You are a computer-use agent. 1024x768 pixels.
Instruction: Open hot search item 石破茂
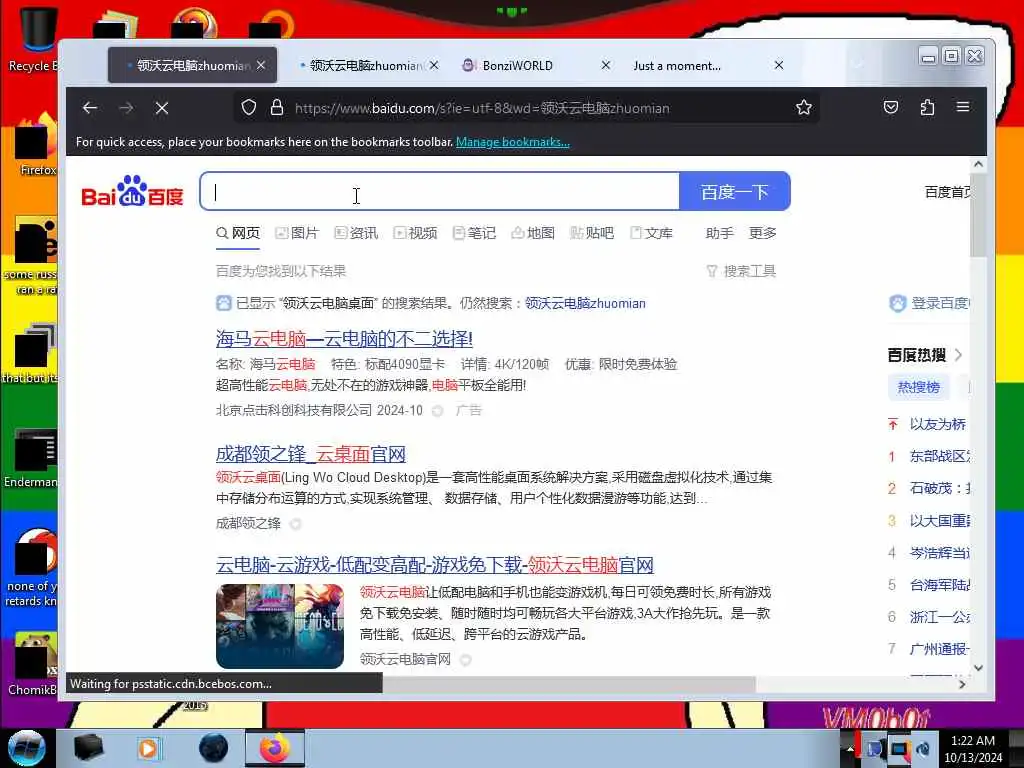[x=940, y=488]
